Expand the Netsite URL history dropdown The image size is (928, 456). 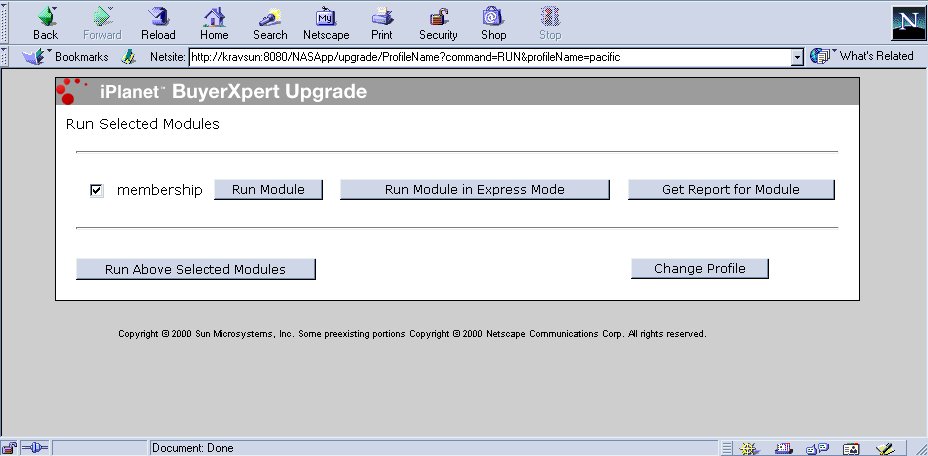coord(797,57)
